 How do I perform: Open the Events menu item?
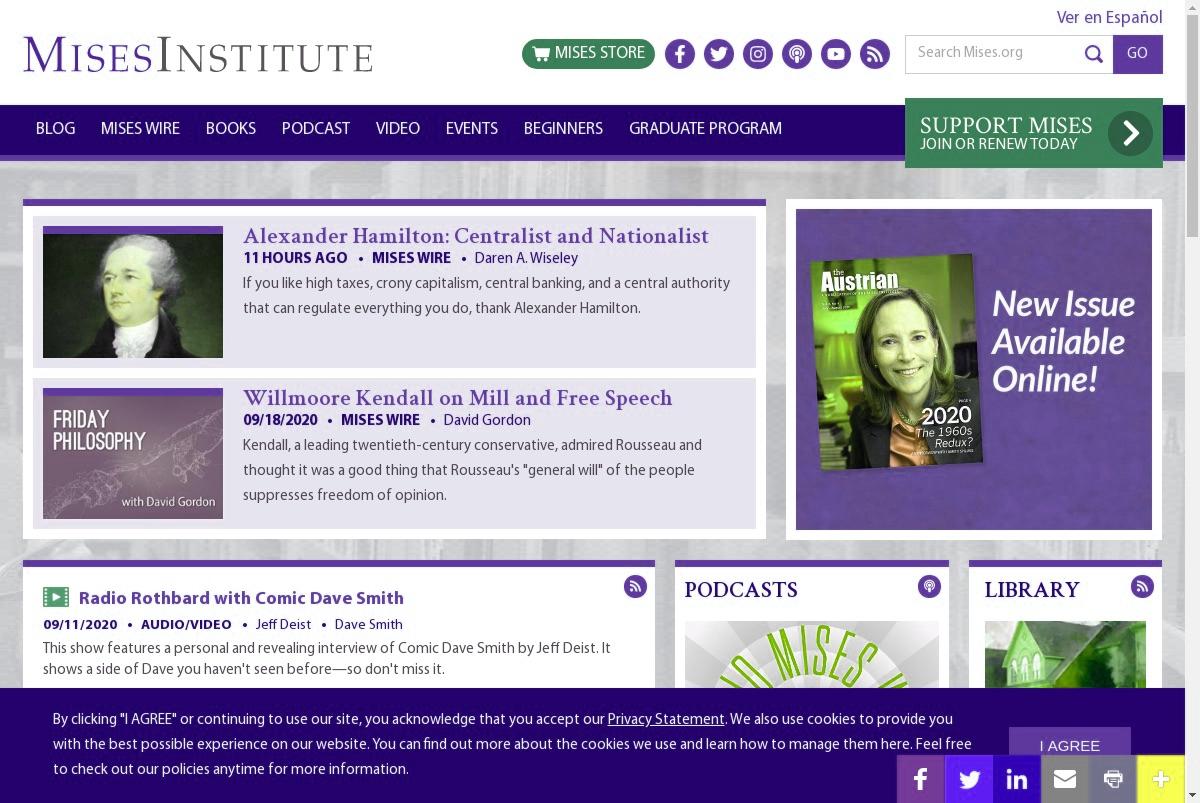point(472,129)
